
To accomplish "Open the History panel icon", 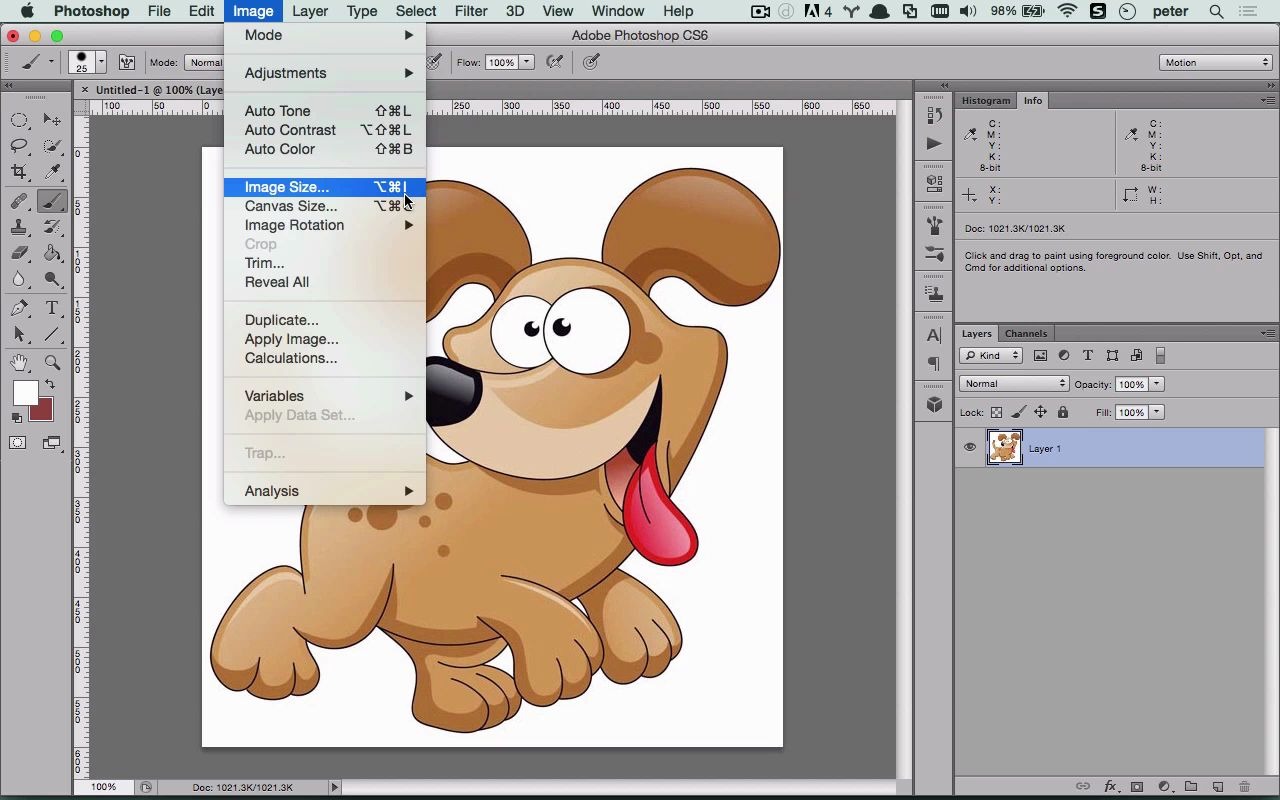I will (935, 115).
